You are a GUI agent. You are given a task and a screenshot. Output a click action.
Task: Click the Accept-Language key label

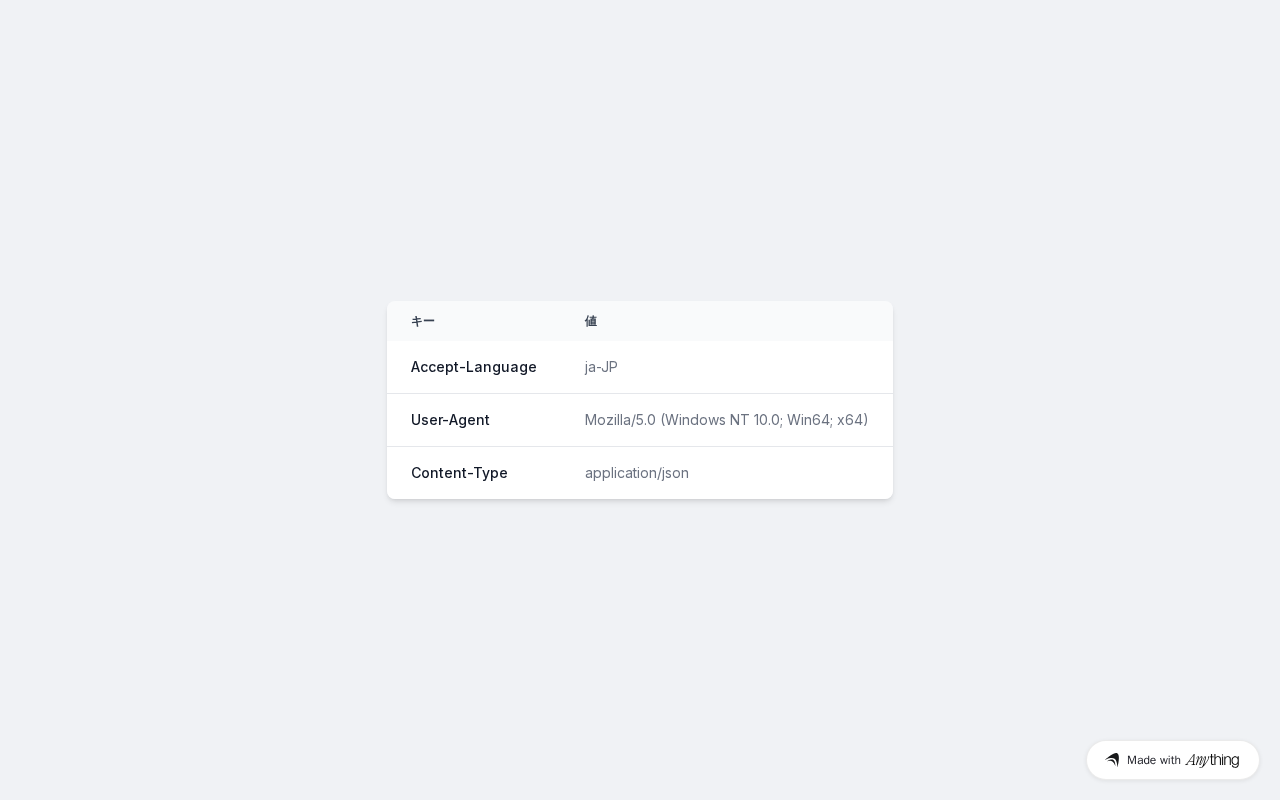(x=474, y=367)
